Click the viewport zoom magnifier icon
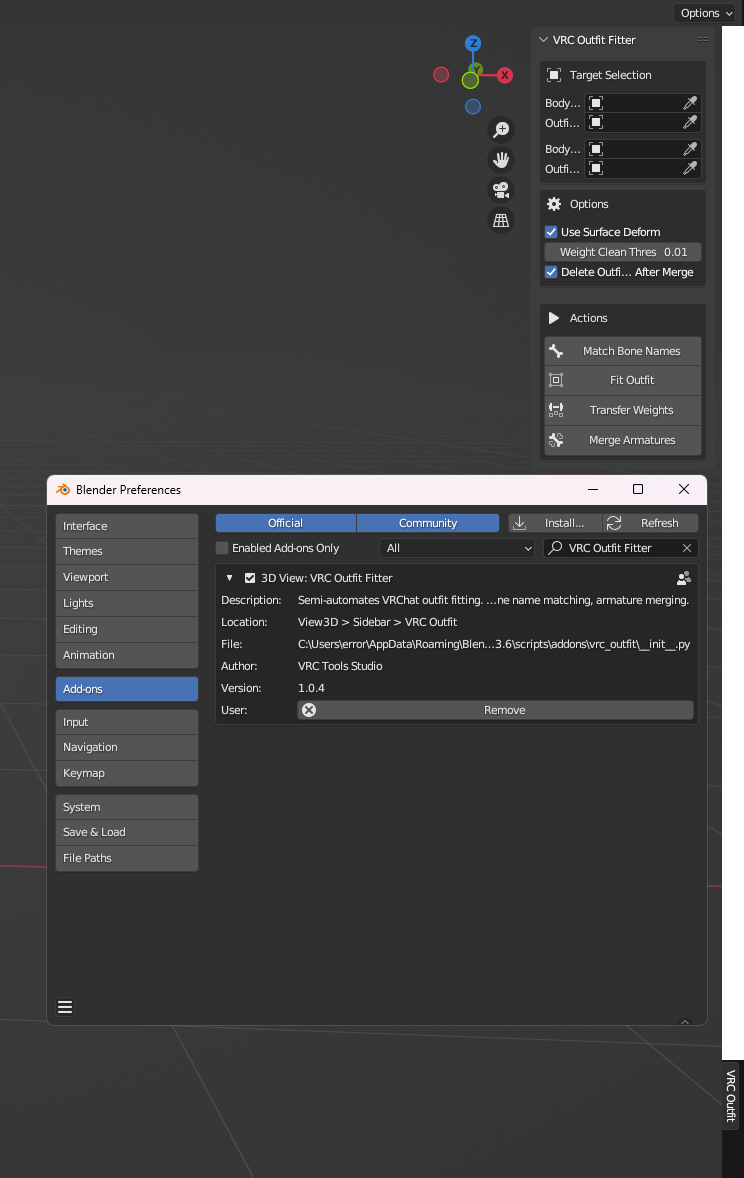Screen dimensions: 744x1178 (x=501, y=129)
